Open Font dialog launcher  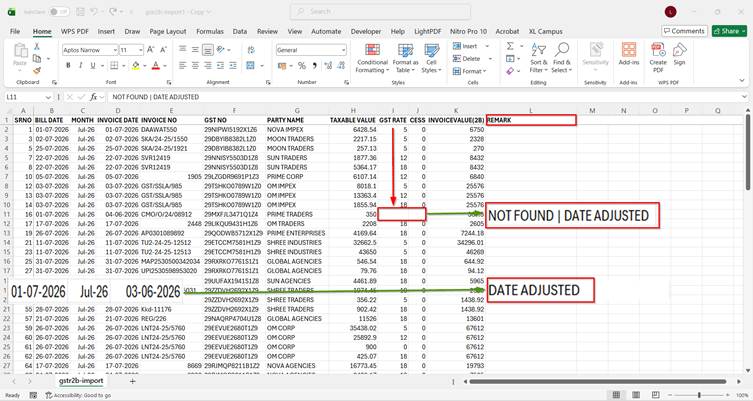[x=169, y=83]
